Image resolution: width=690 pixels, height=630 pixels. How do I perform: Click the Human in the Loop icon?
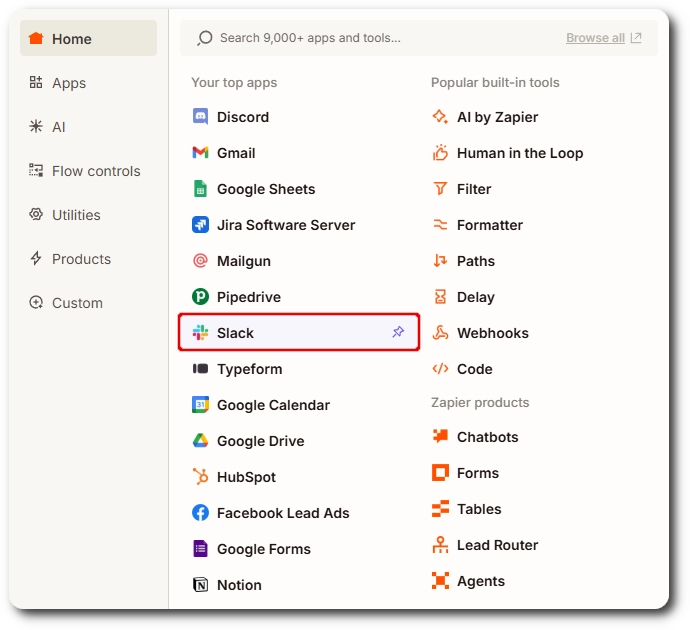(x=440, y=153)
